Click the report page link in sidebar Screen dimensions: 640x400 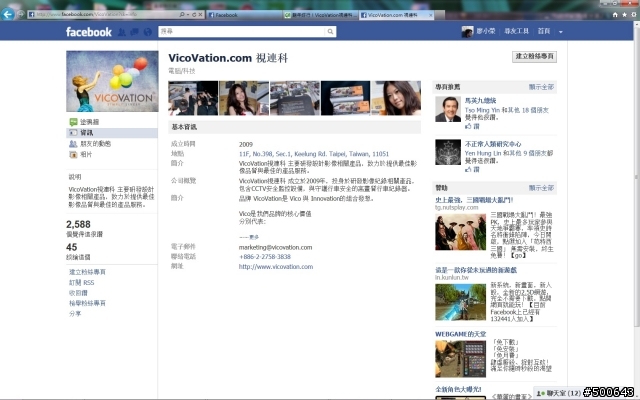pyautogui.click(x=87, y=303)
